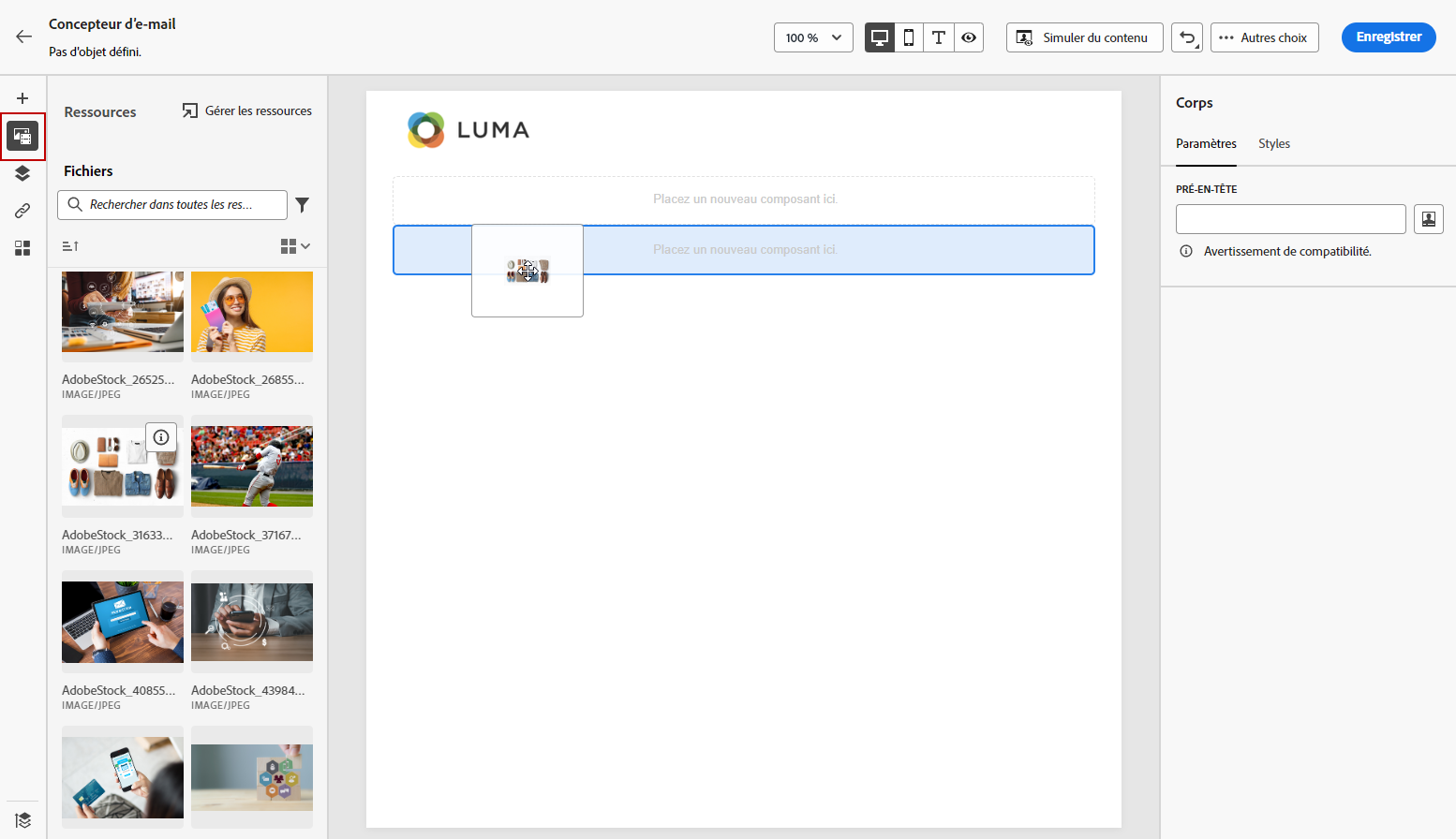Focus the Rechercher dans toutes les ressources field
Screen dimensions: 1456x839
(172, 205)
